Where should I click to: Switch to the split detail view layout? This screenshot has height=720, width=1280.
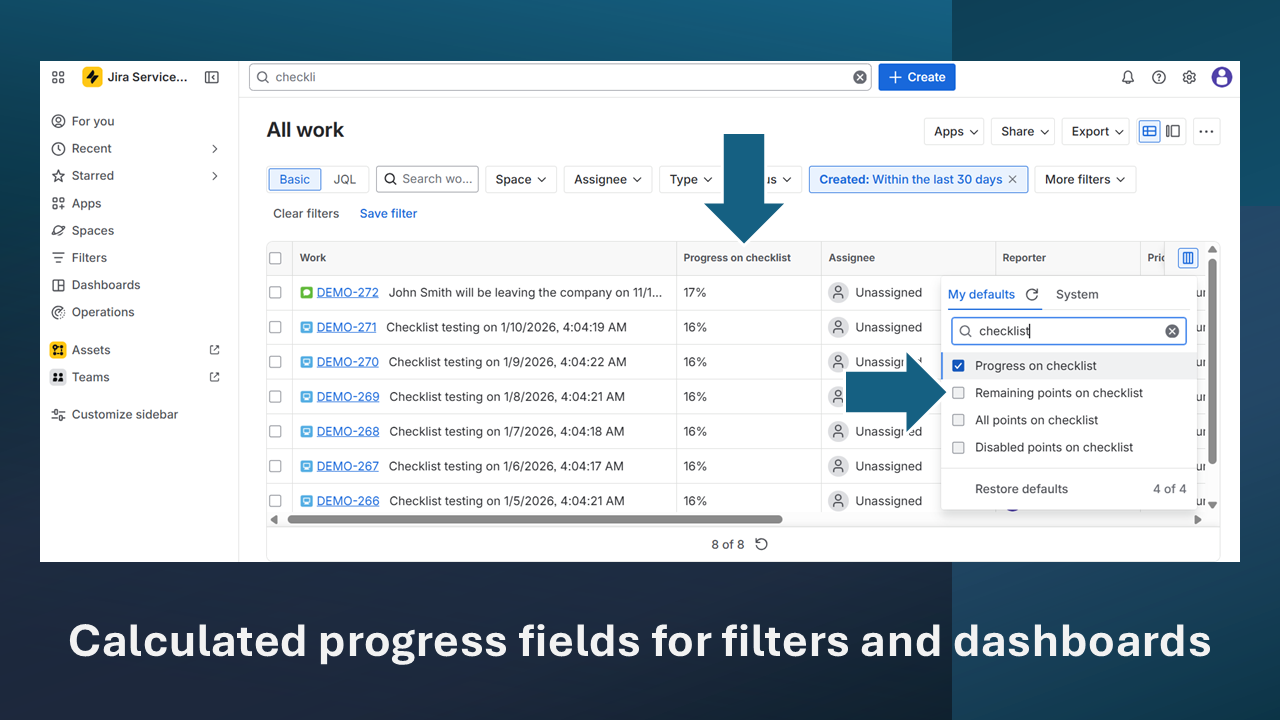(x=1172, y=131)
